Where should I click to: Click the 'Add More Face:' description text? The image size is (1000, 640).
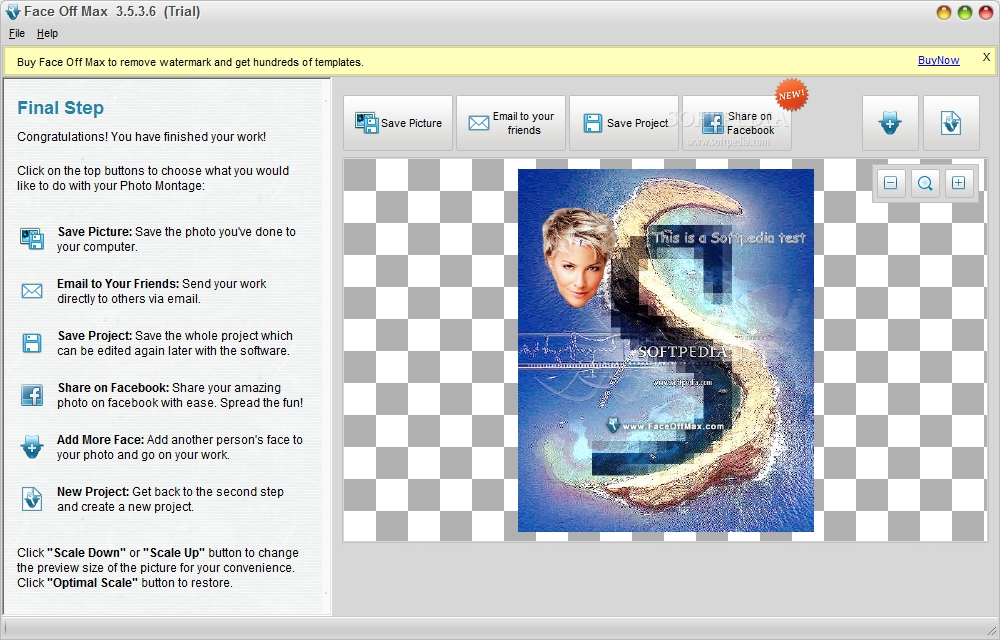coord(101,440)
